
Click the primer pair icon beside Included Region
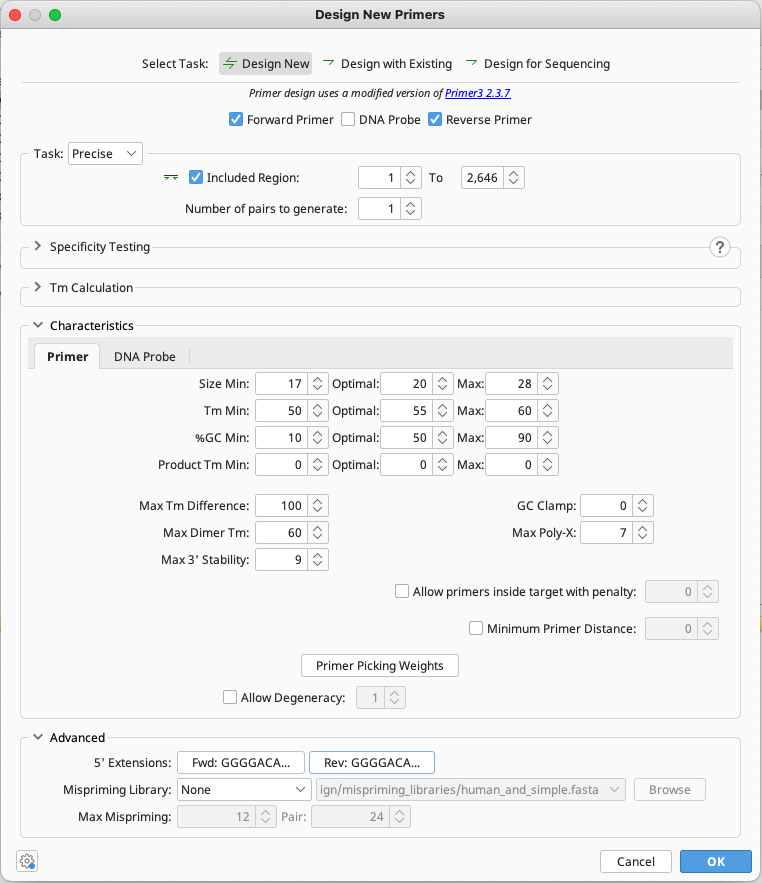point(171,177)
